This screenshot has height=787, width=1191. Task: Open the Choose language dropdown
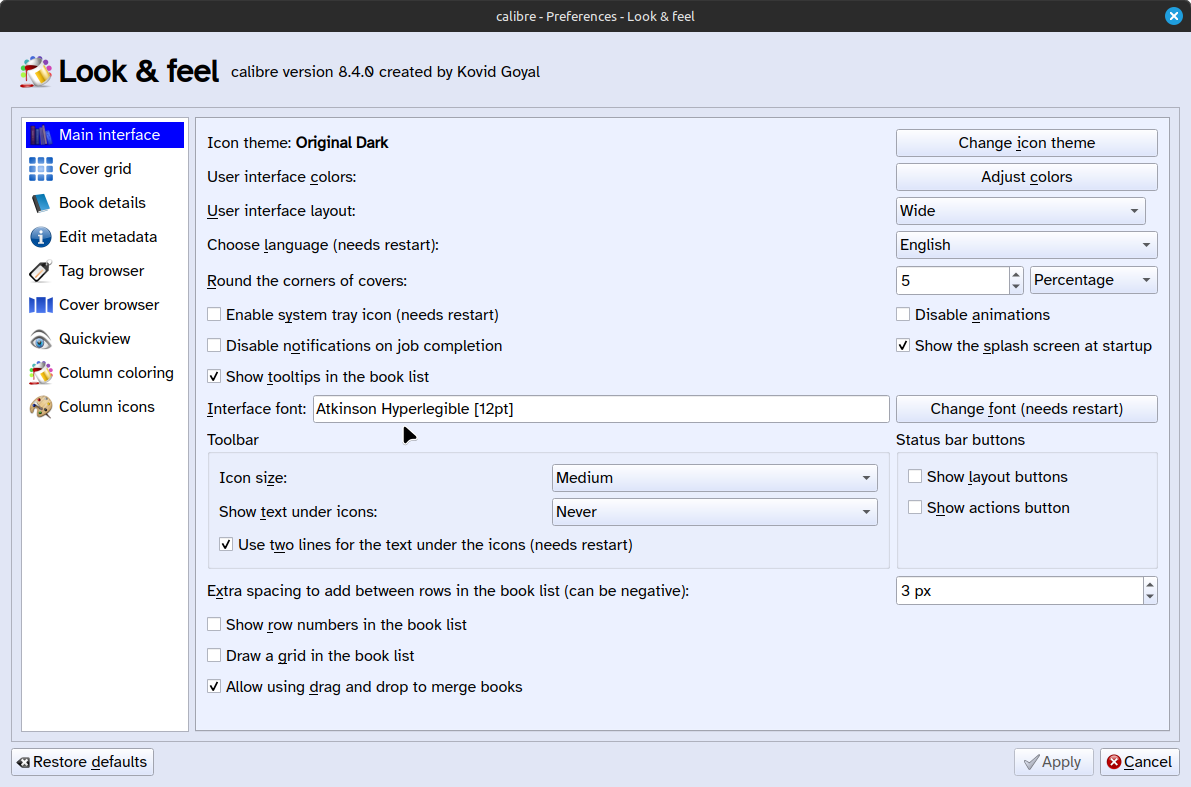[x=1026, y=245]
